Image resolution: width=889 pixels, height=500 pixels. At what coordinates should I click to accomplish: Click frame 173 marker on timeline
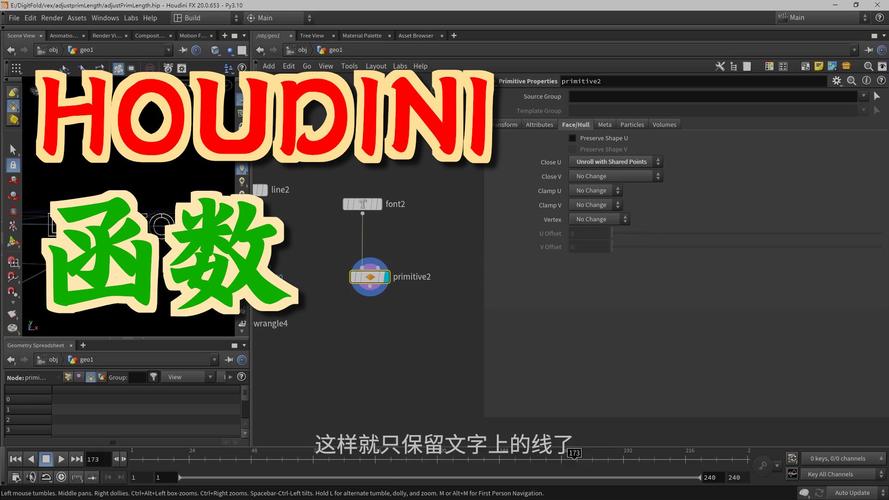(x=574, y=454)
